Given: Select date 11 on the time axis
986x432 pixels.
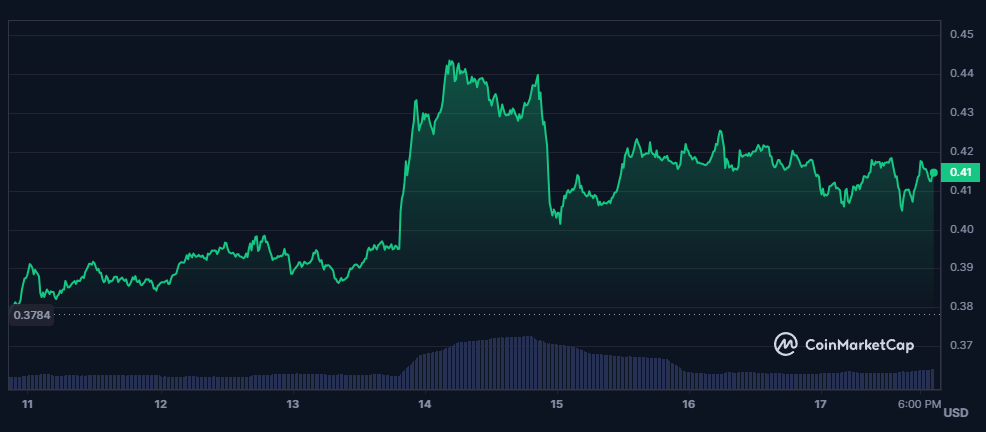Looking at the screenshot, I should pos(28,405).
